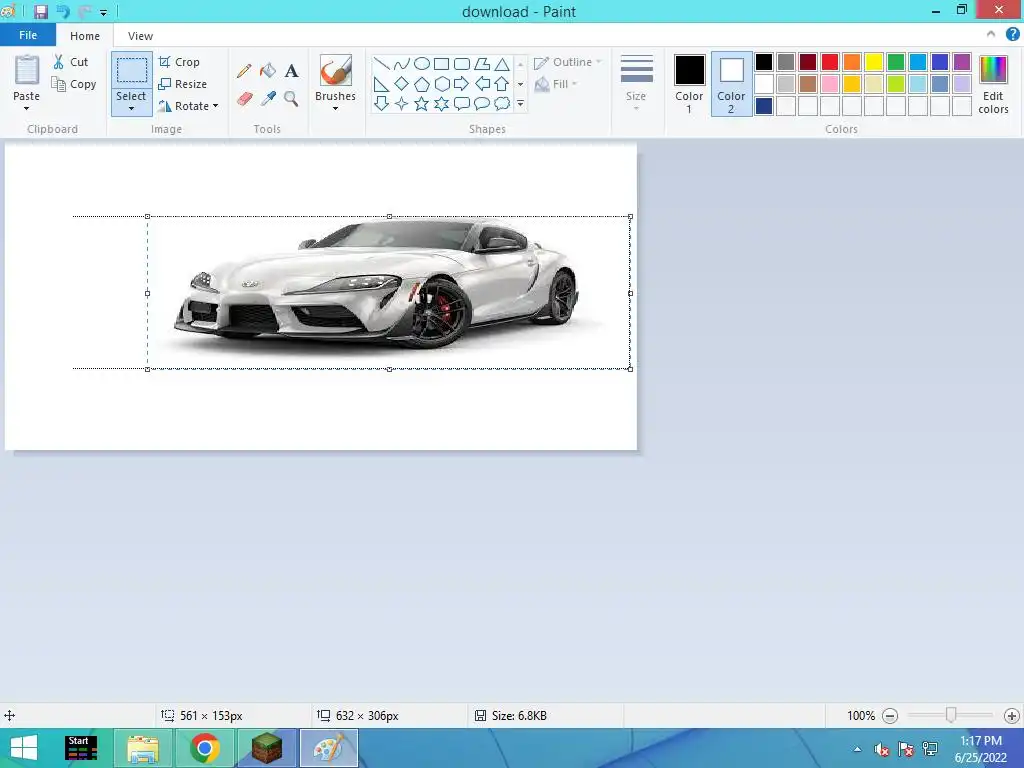Open the Resize dialog
The width and height of the screenshot is (1024, 768).
tap(183, 84)
